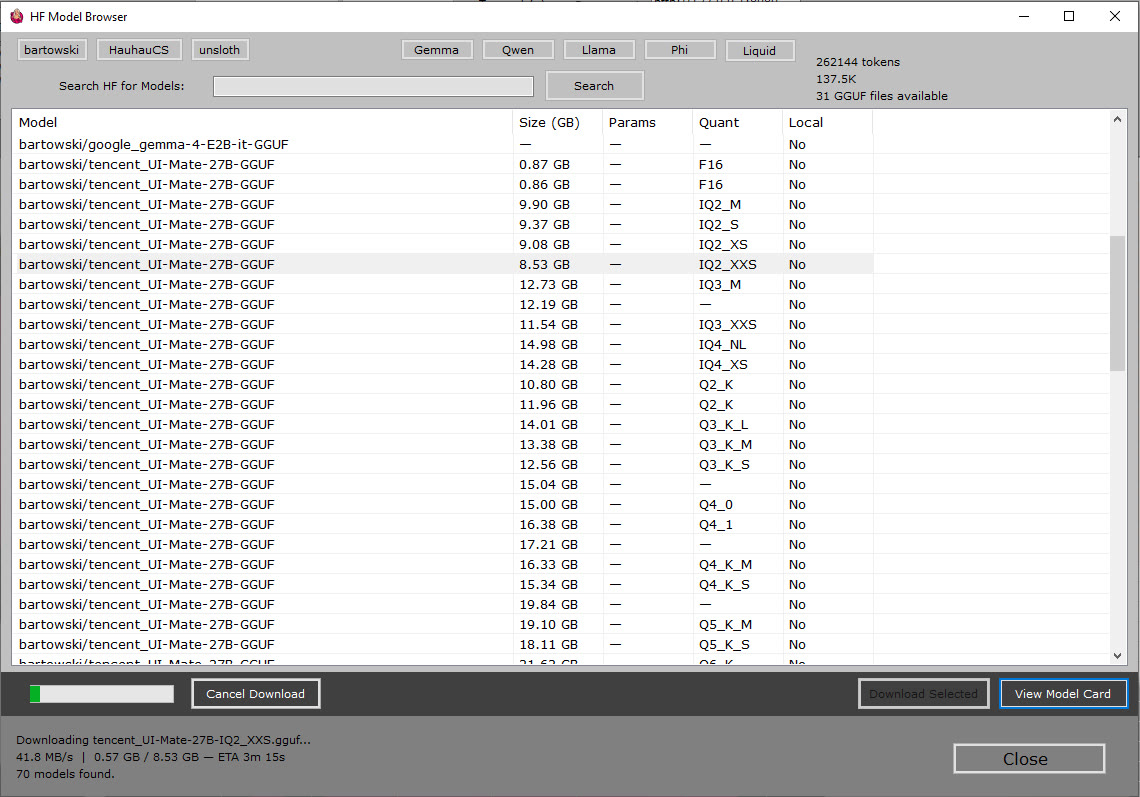This screenshot has height=797, width=1140.
Task: Select the Q5_K_M quant row
Action: point(443,624)
